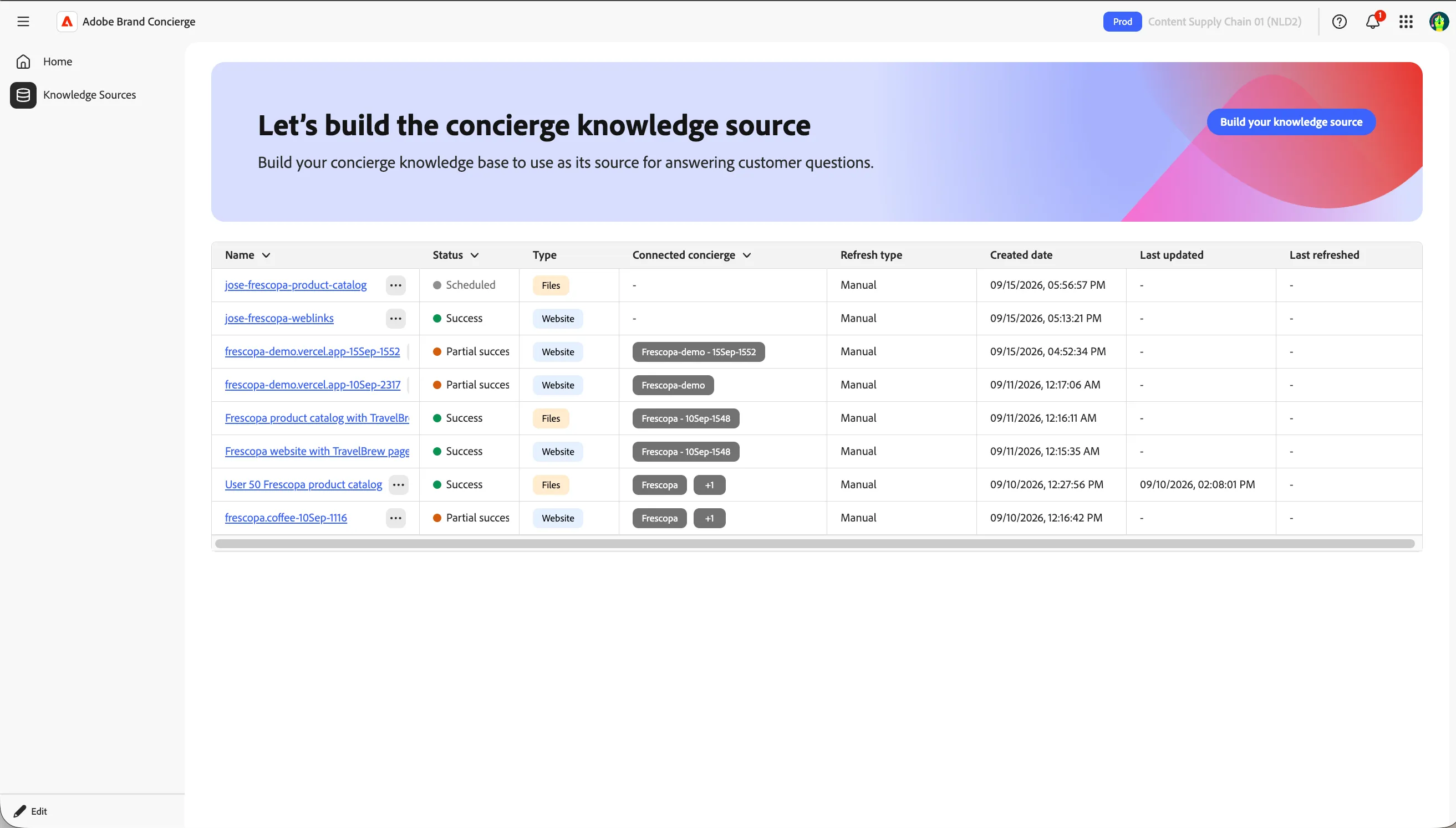Click the Refresh type column header
Viewport: 1456px width, 828px height.
pyautogui.click(x=870, y=255)
